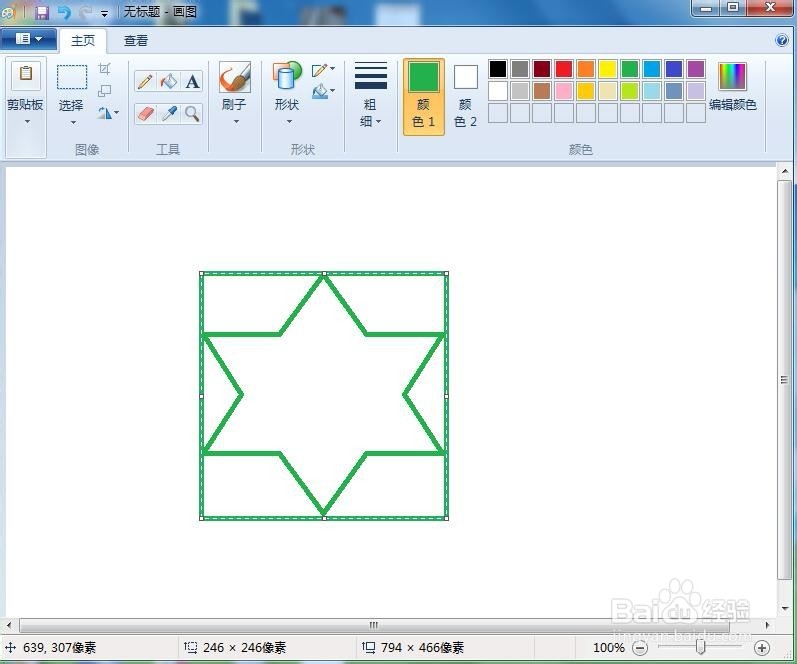Click the zoom slider handle
Viewport: 797px width, 664px height.
tap(700, 647)
